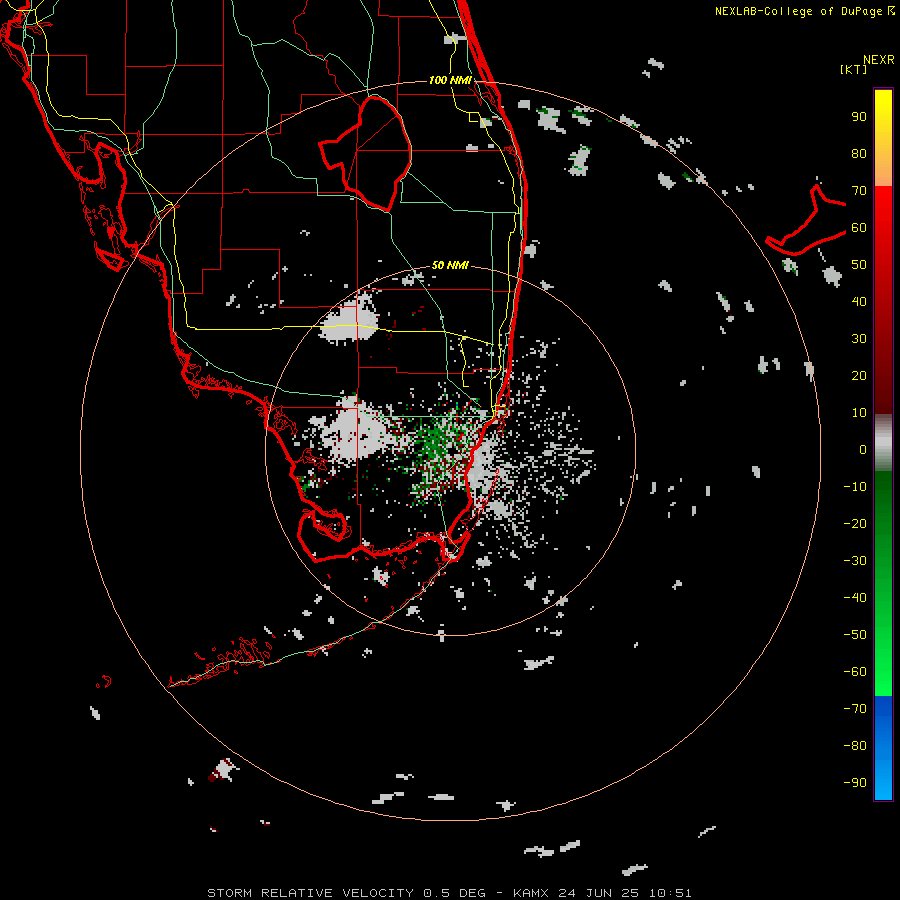Image resolution: width=900 pixels, height=900 pixels.
Task: Click the large gray echo under the 50 NMI label
Action: coord(350,320)
